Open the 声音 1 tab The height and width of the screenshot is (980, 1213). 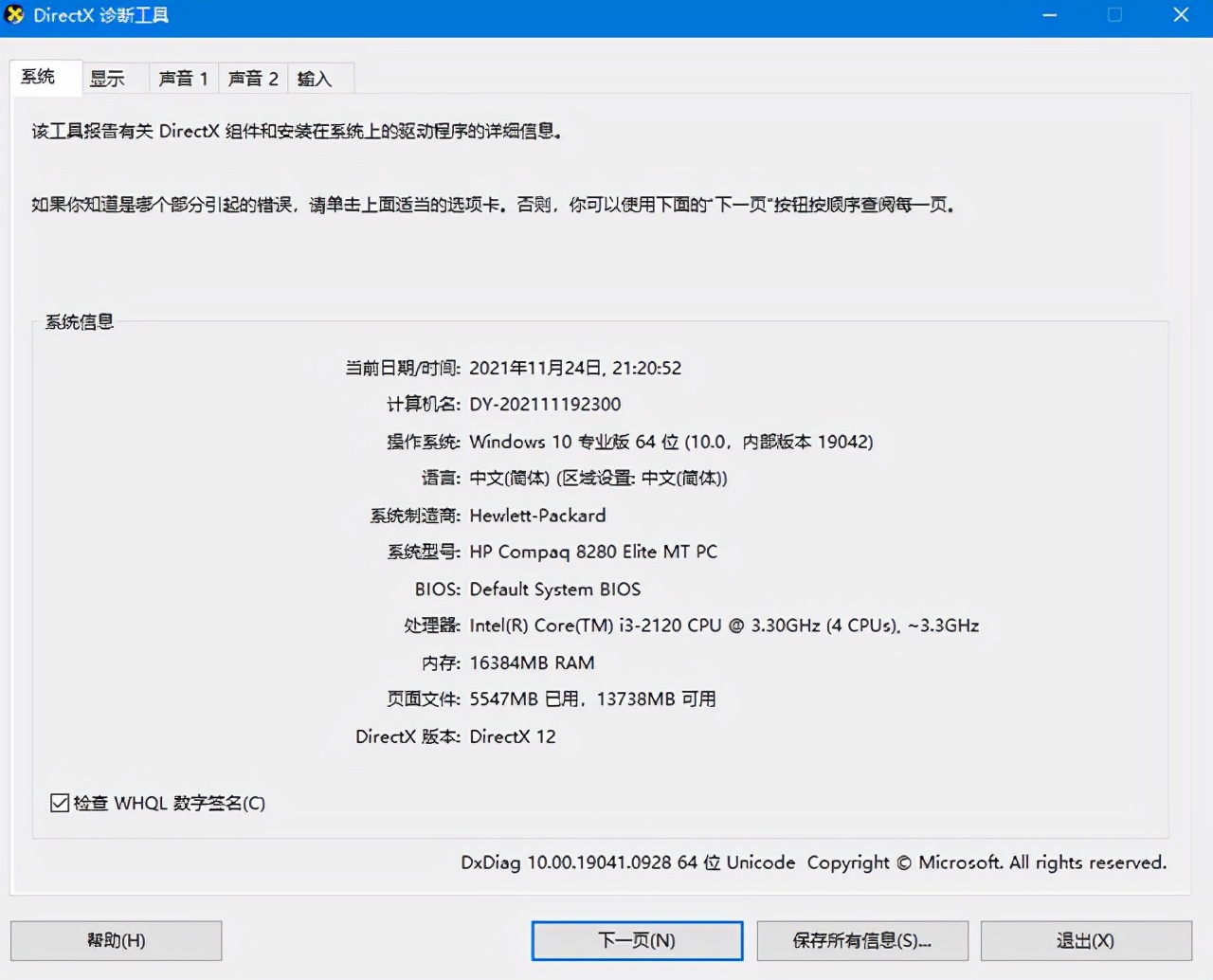point(183,79)
